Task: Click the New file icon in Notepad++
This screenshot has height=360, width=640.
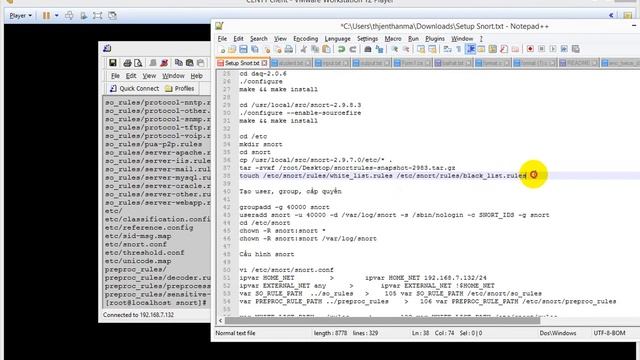Action: (222, 49)
